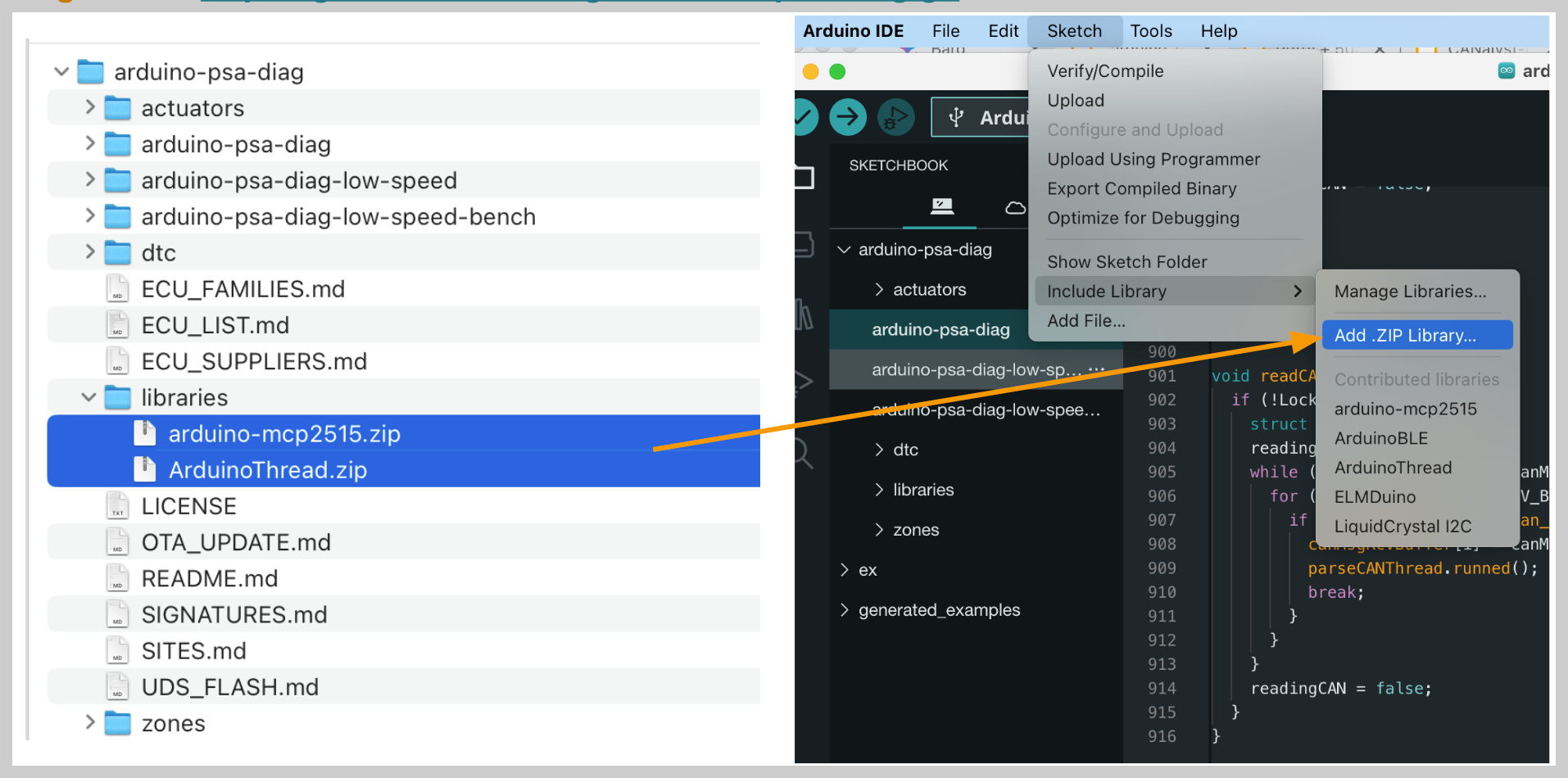Image resolution: width=1568 pixels, height=778 pixels.
Task: Open the Tools menu in menu bar
Action: point(1151,31)
